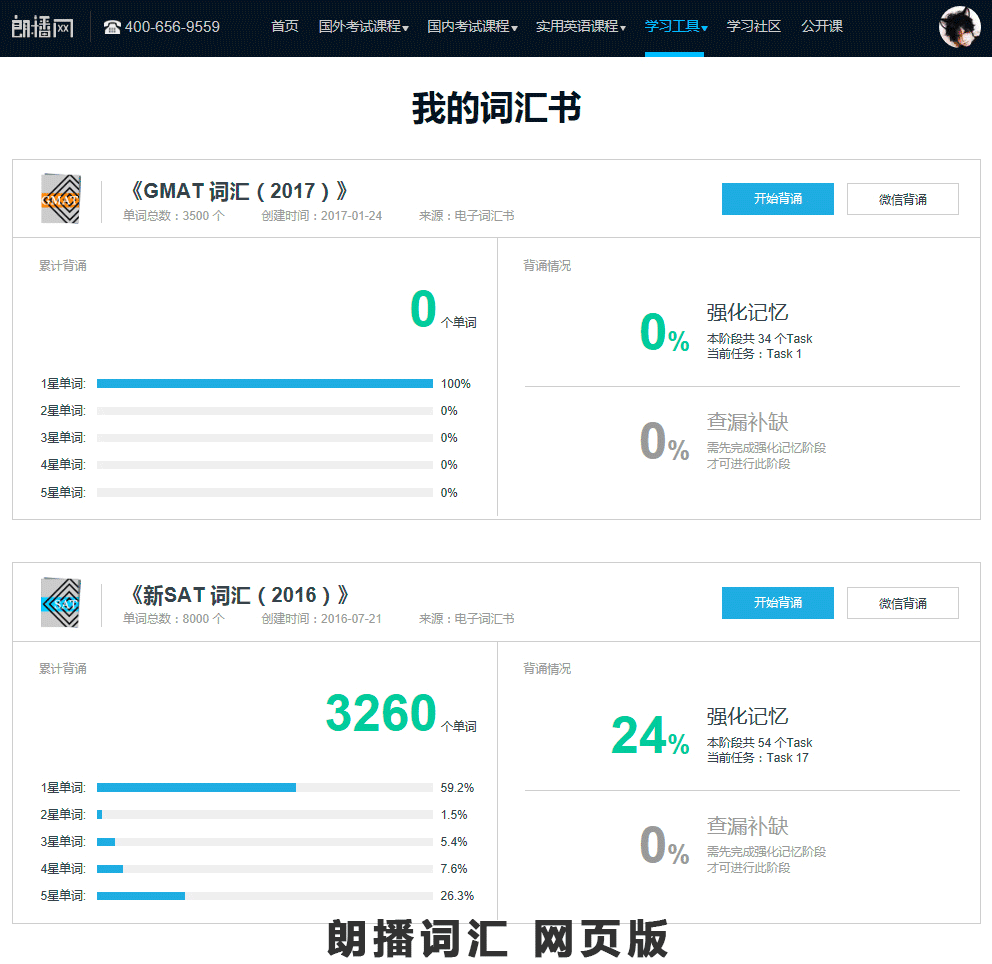
Task: Click SAT's 单词总数：8000 个 text
Action: (x=174, y=619)
